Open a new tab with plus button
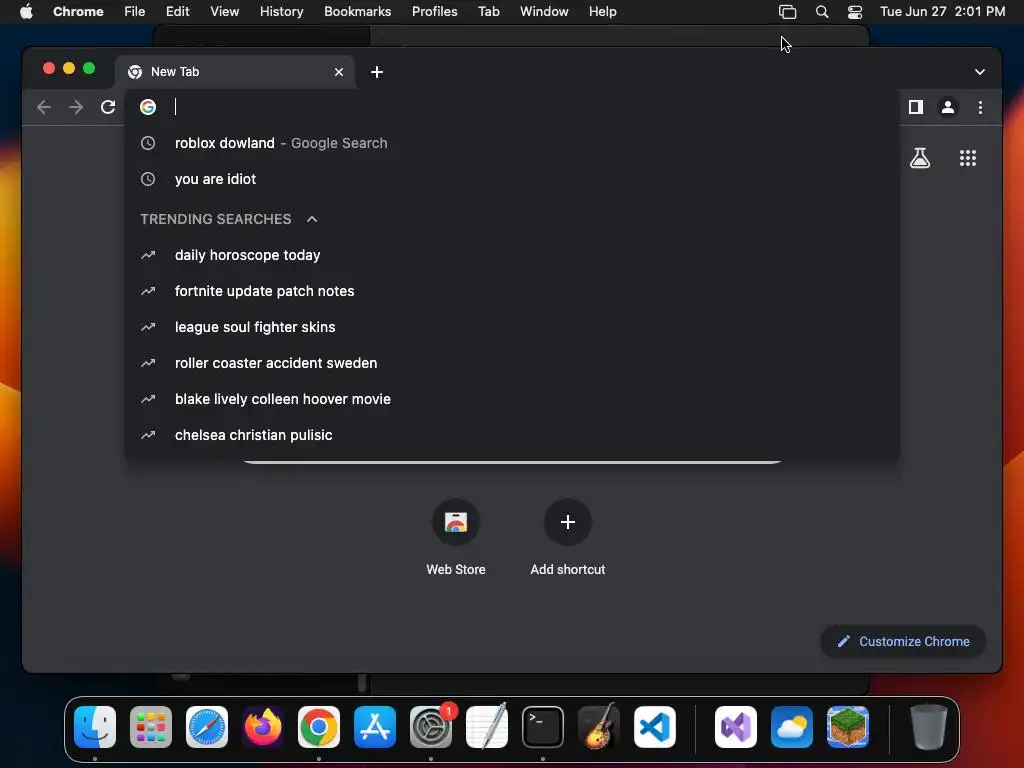The height and width of the screenshot is (768, 1024). 377,72
